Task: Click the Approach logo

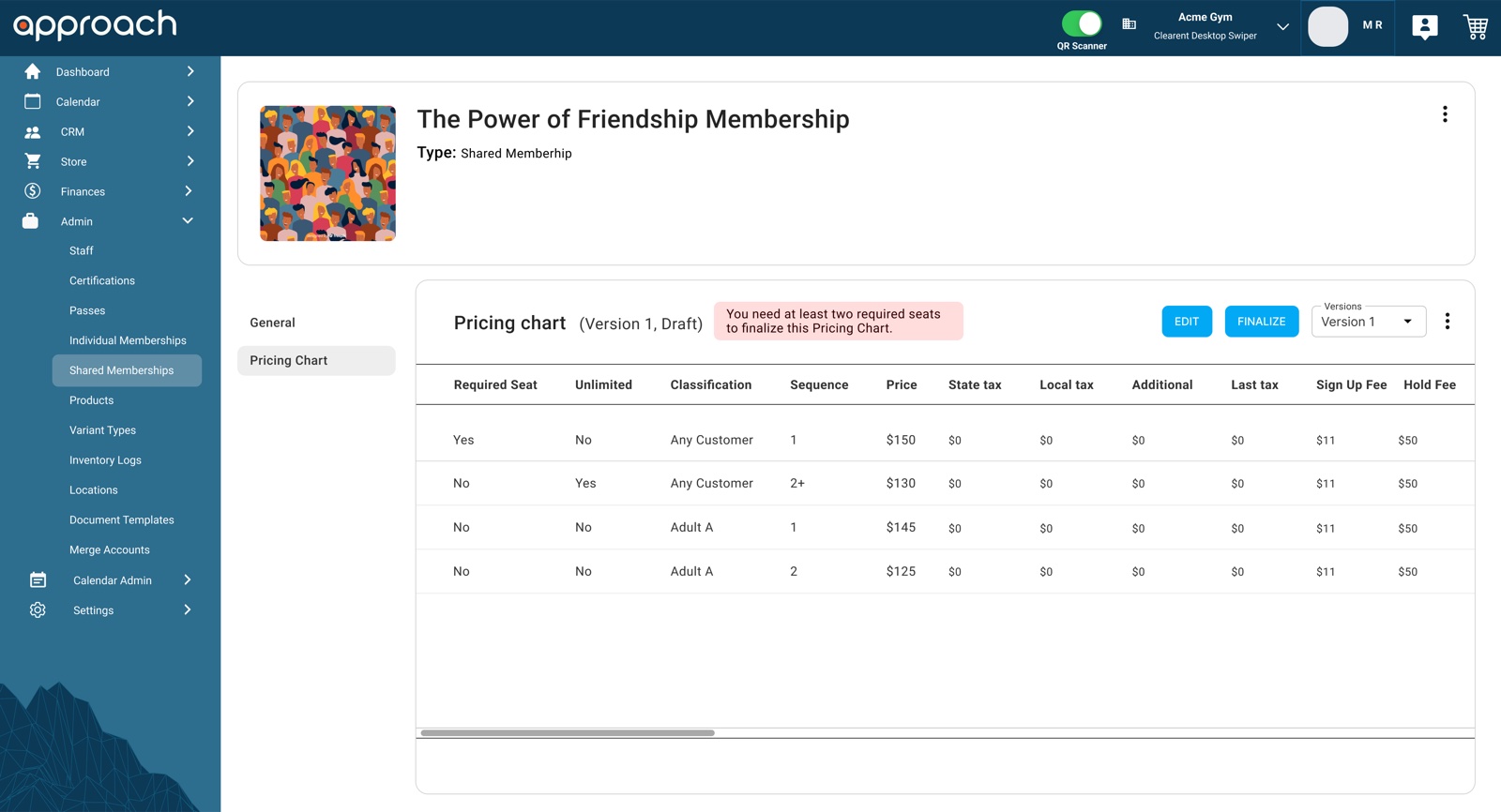Action: coord(95,24)
